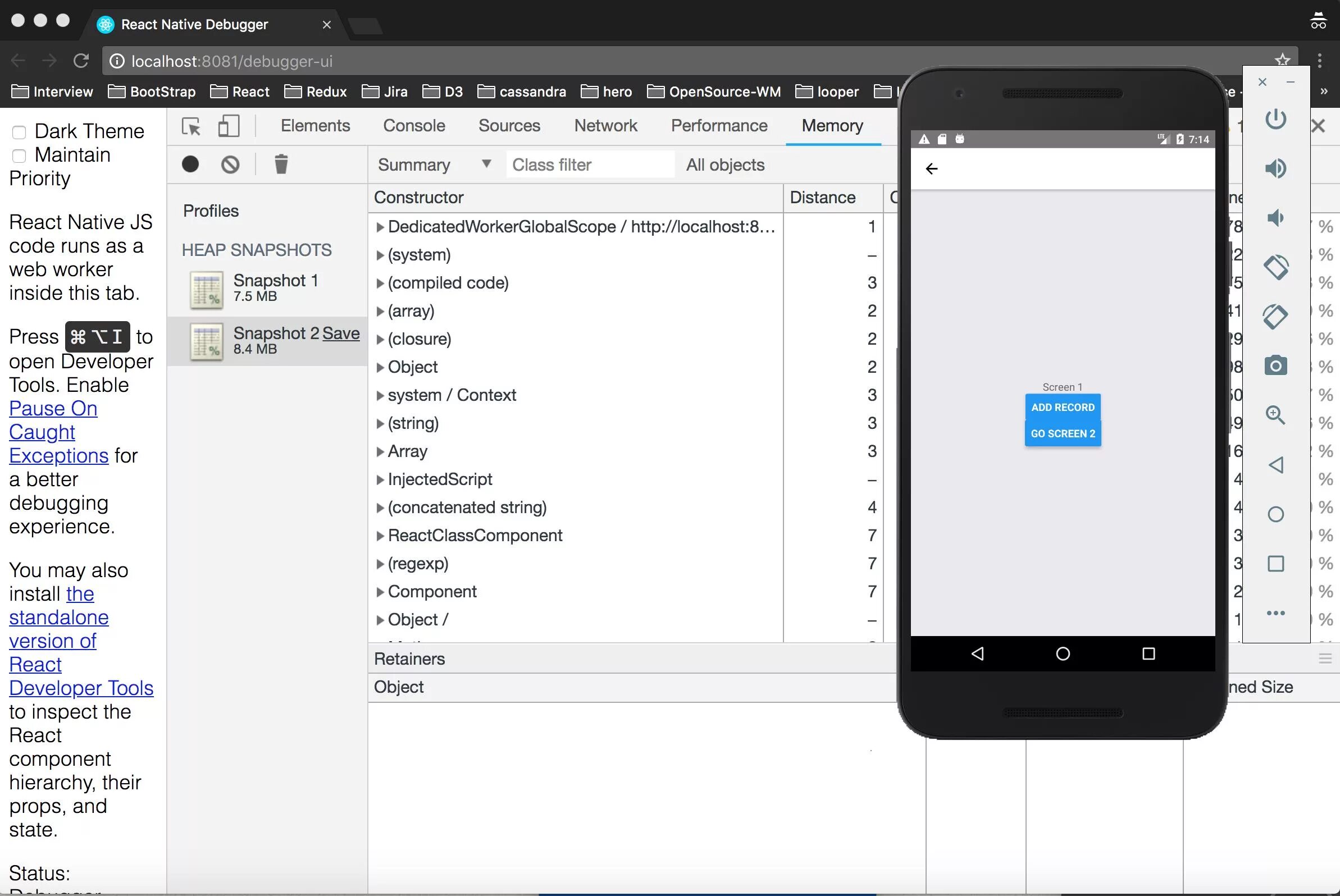Switch to the Console tab
The width and height of the screenshot is (1340, 896).
point(414,126)
